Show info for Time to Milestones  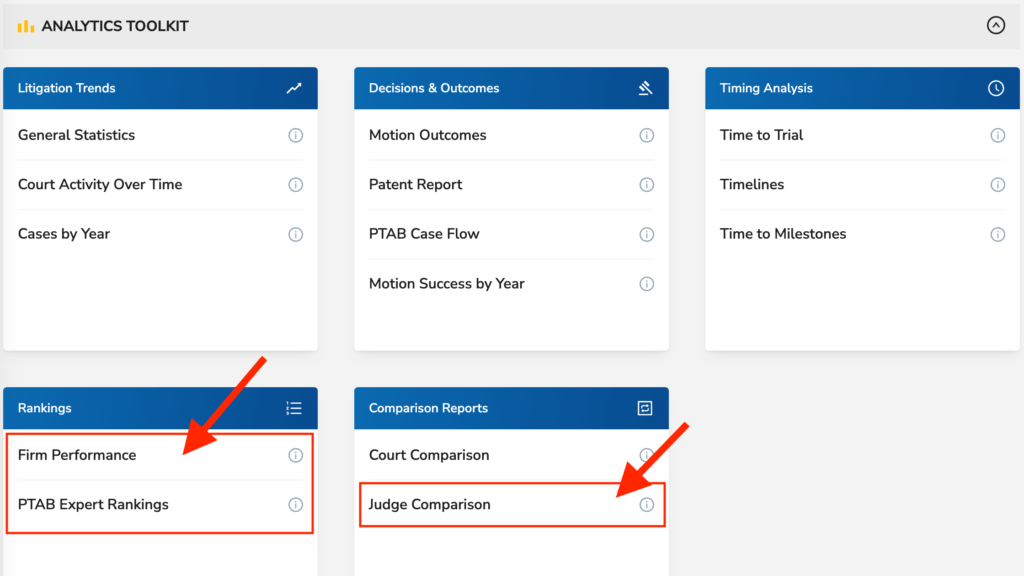pos(997,234)
